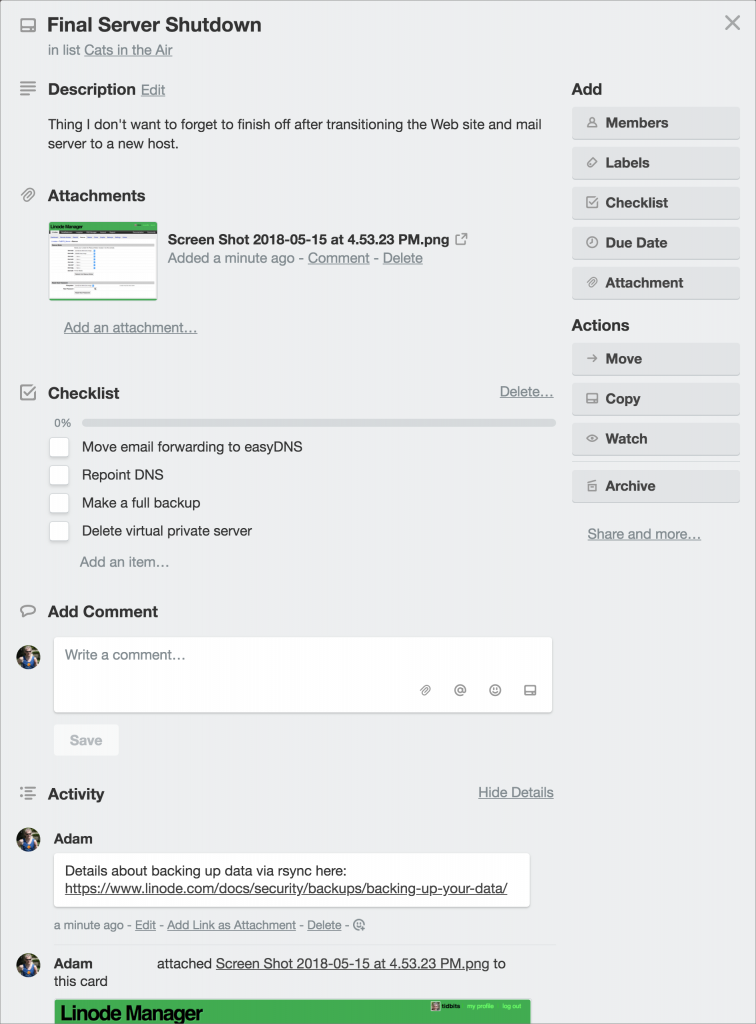Viewport: 756px width, 1024px height.
Task: Open attachment in new window icon
Action: tap(462, 239)
